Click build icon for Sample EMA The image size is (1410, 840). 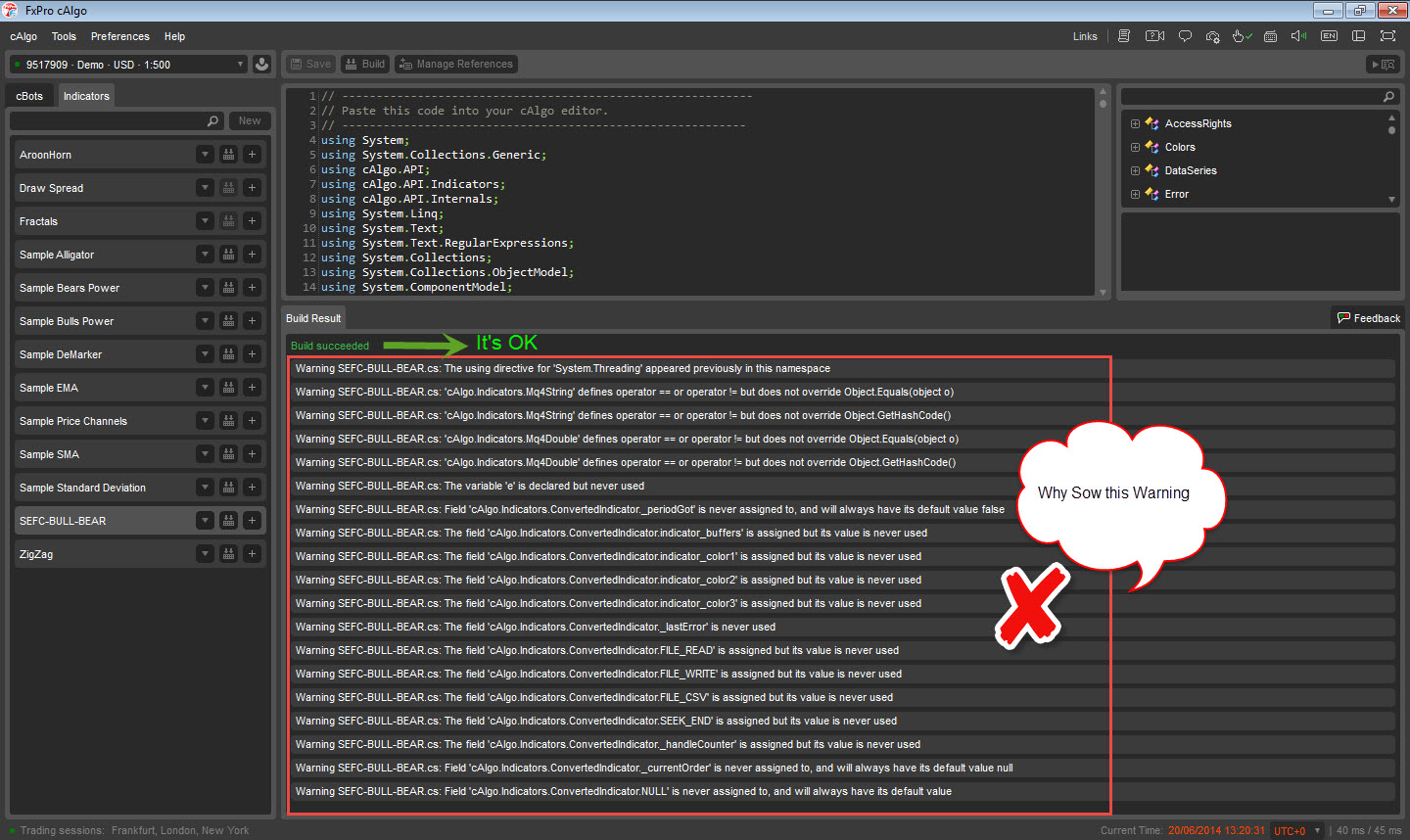(x=228, y=388)
